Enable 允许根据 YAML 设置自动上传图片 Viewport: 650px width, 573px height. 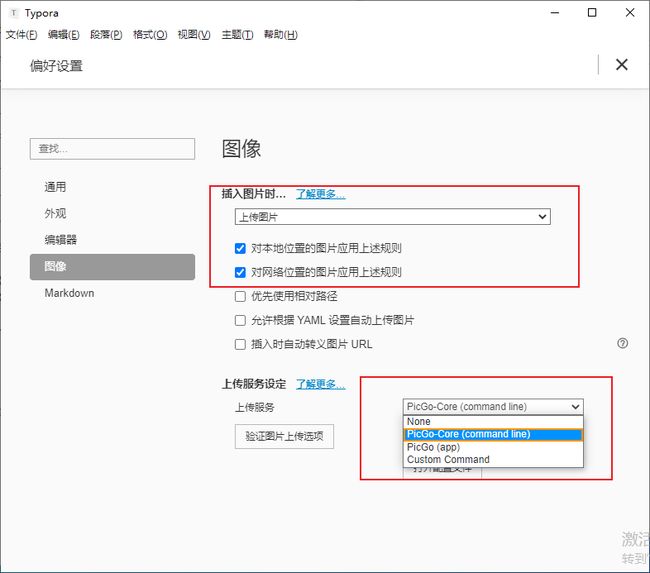pos(240,320)
